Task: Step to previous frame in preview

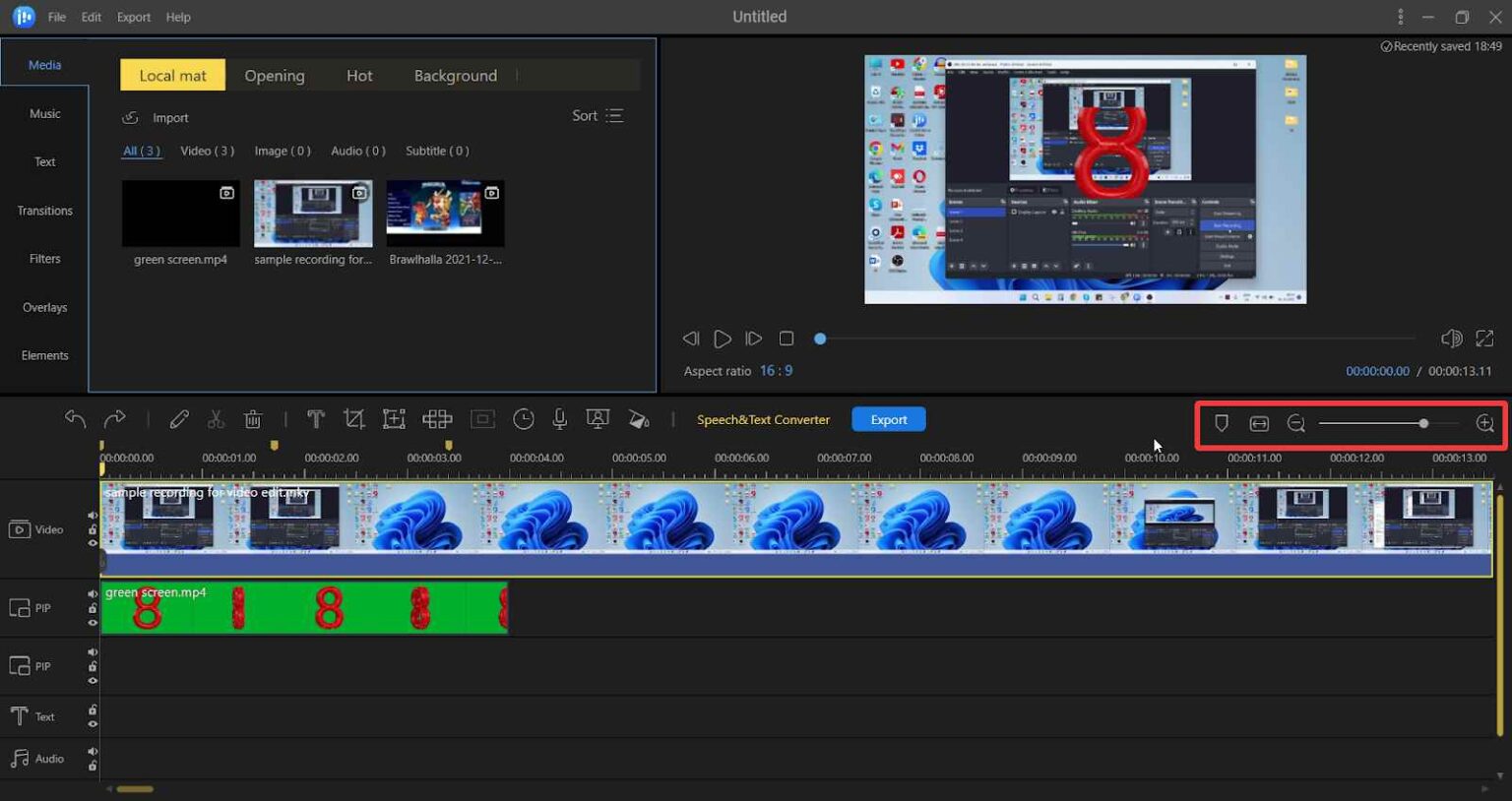Action: tap(691, 339)
